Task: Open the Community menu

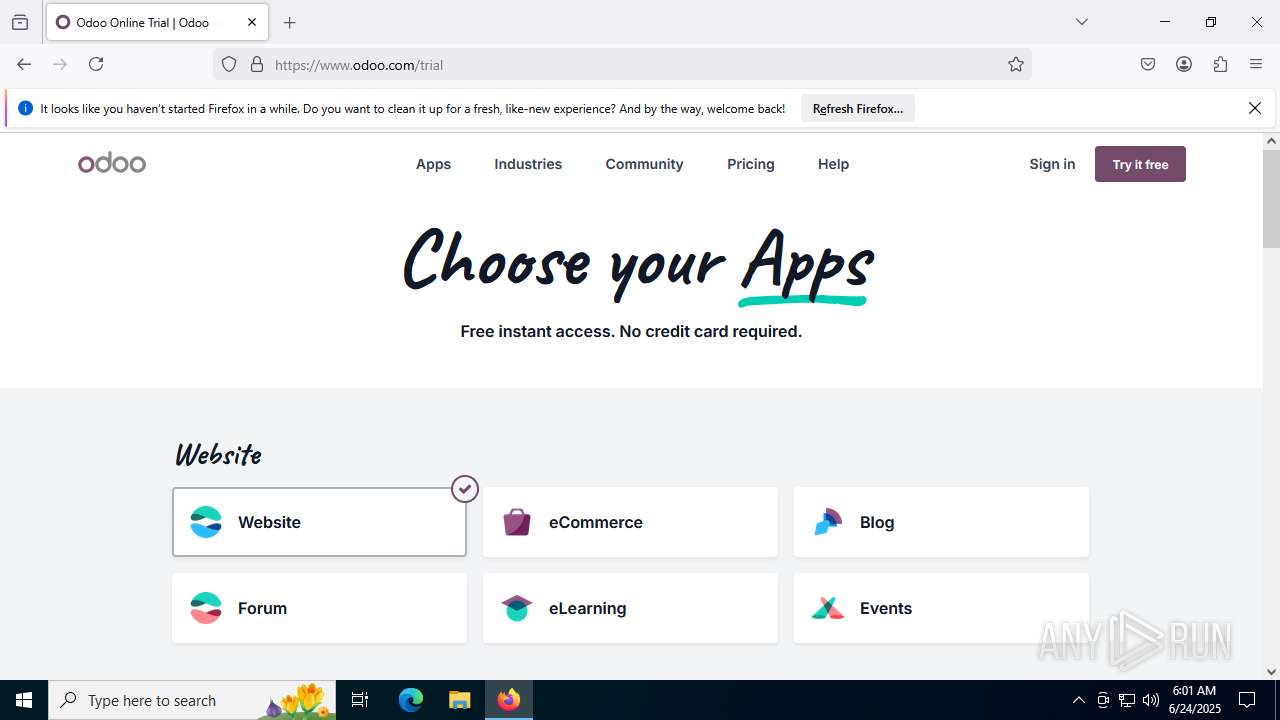Action: 644,164
